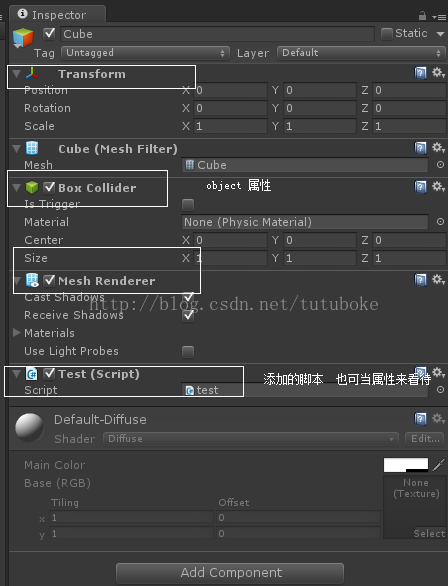The height and width of the screenshot is (586, 448).
Task: Open Mesh Renderer help reference icon
Action: tap(420, 280)
